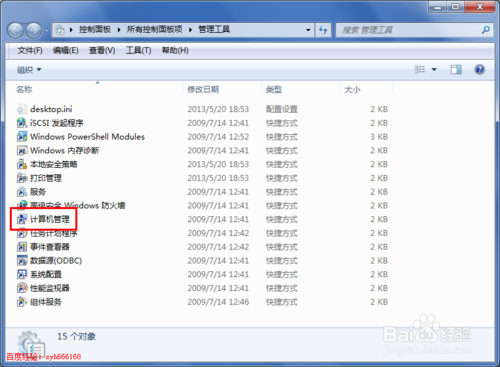Expand arrow after 所有控制面板项 in breadcrumb
The width and height of the screenshot is (500, 367).
click(x=190, y=30)
